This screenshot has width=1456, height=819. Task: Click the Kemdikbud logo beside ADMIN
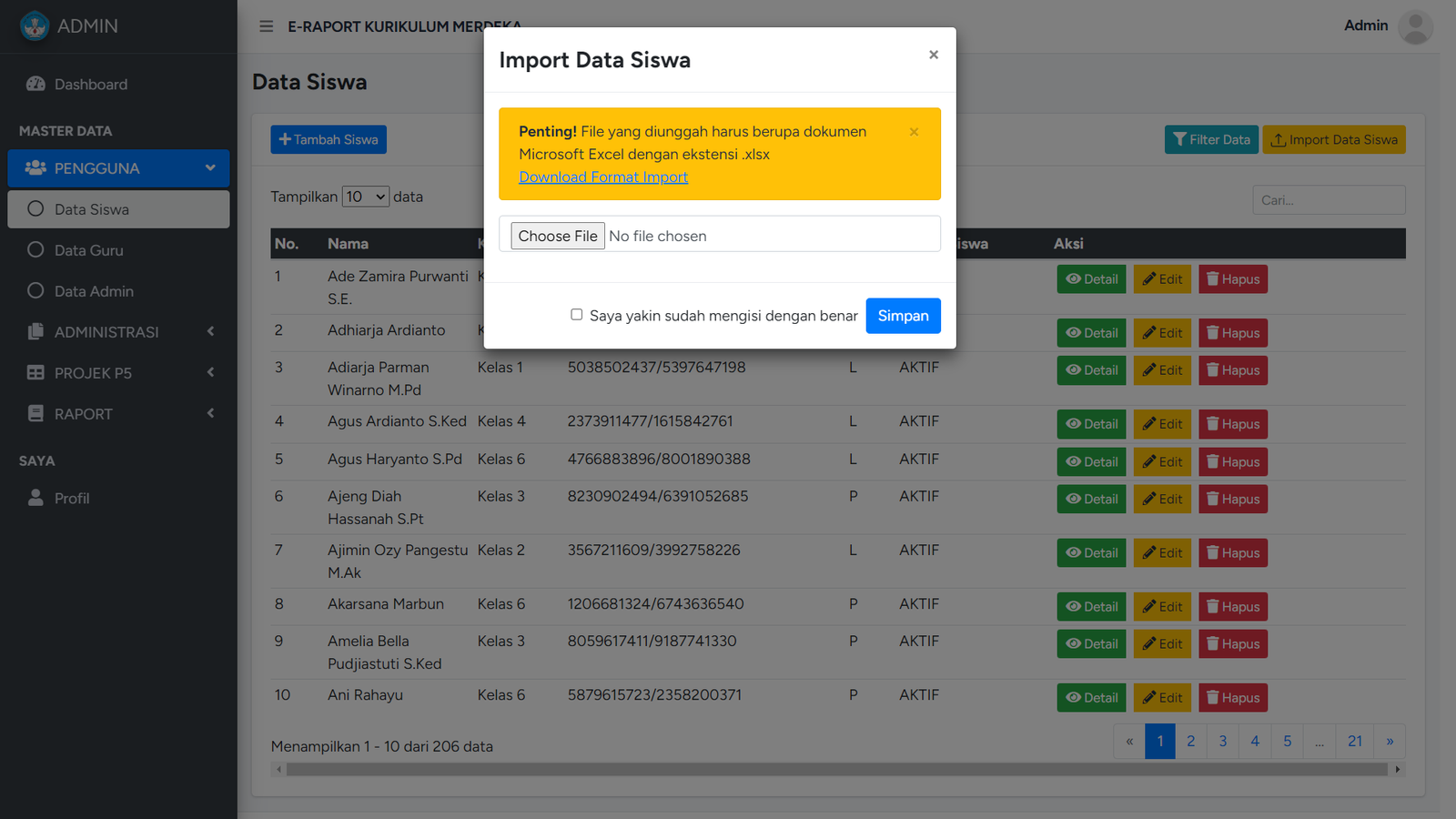(x=35, y=26)
